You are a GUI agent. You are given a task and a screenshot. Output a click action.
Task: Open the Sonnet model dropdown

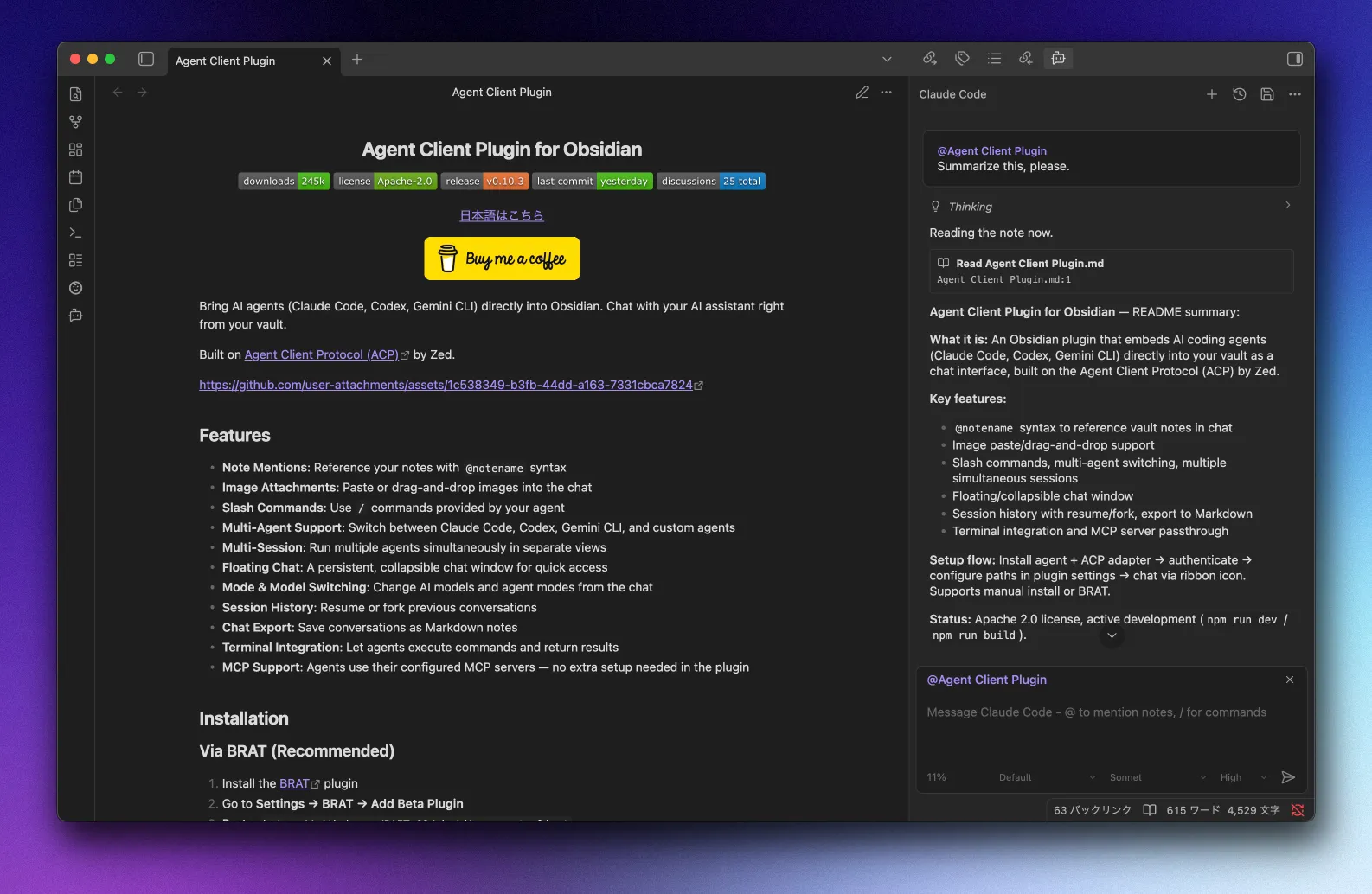[1157, 777]
